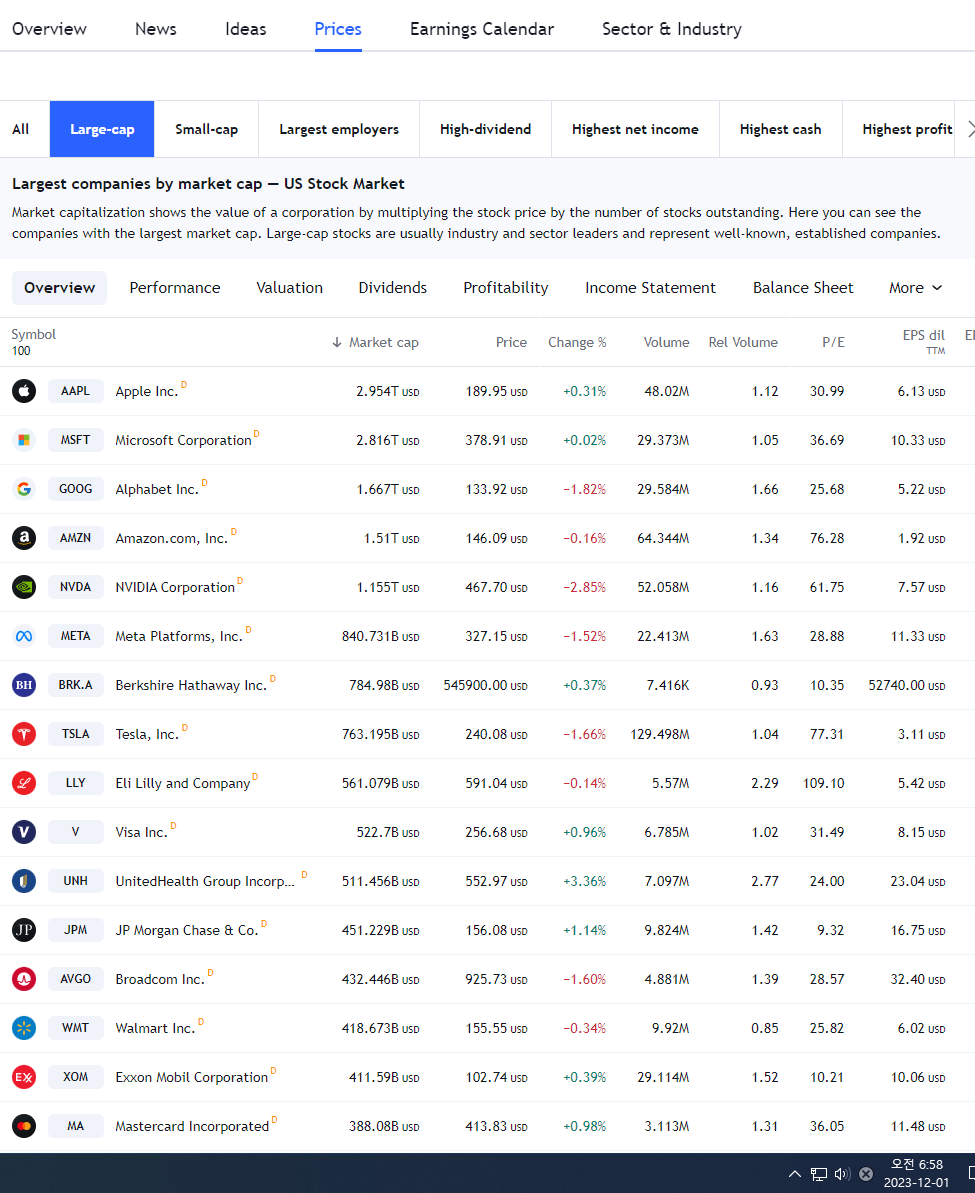Click the Apple company logo icon
The image size is (975, 1193).
click(x=24, y=391)
